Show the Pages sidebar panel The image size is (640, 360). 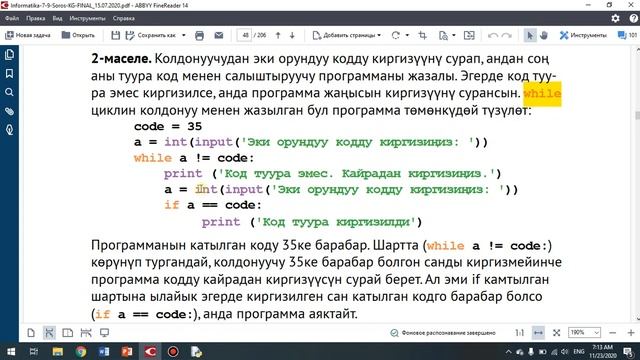click(9, 54)
